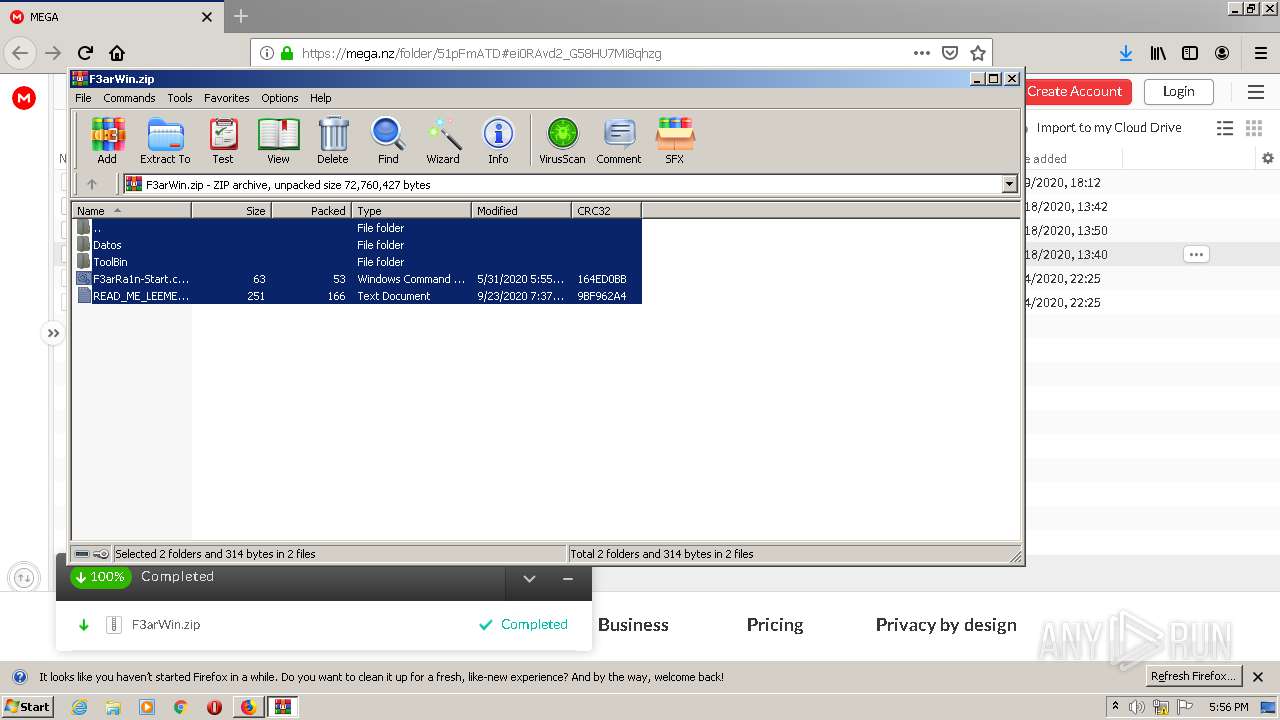Screen dimensions: 1280x720
Task: Open Firefox downloads arrow
Action: (1126, 53)
